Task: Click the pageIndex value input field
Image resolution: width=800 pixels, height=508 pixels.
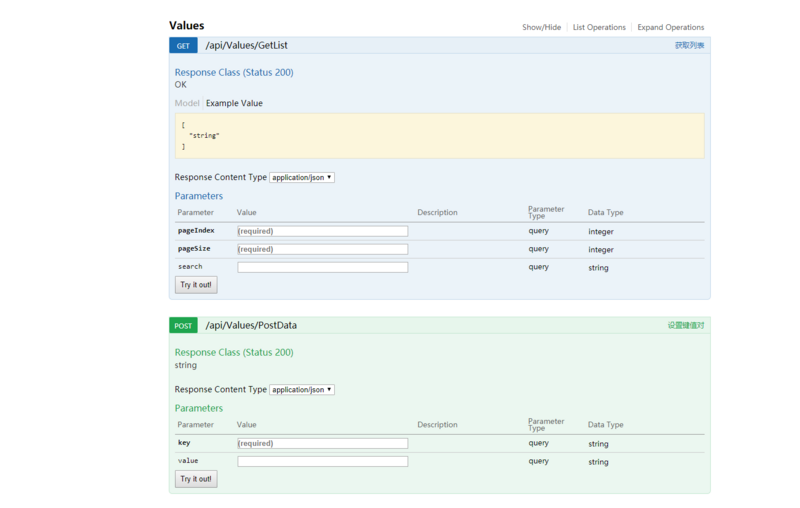Action: pos(322,231)
